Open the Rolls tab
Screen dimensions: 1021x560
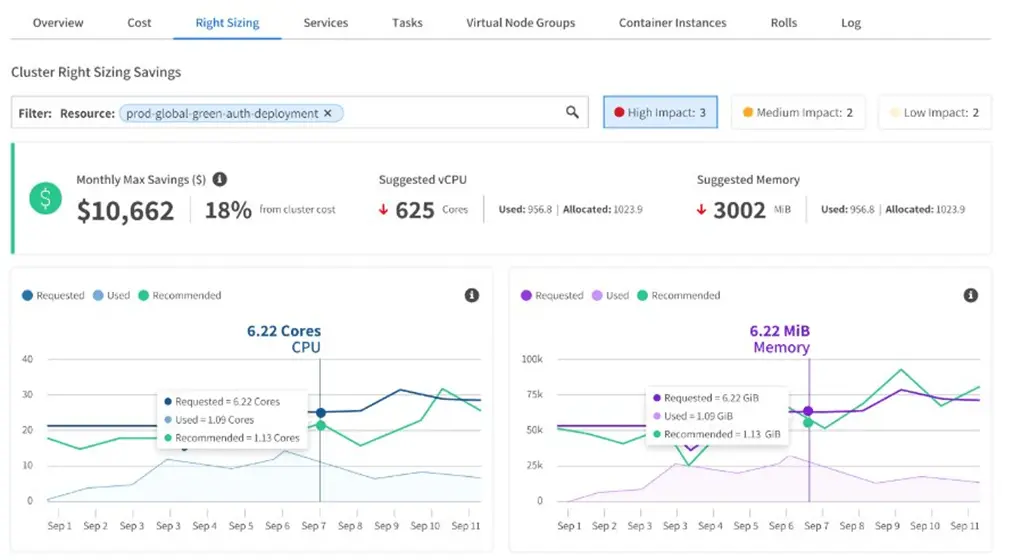tap(783, 23)
